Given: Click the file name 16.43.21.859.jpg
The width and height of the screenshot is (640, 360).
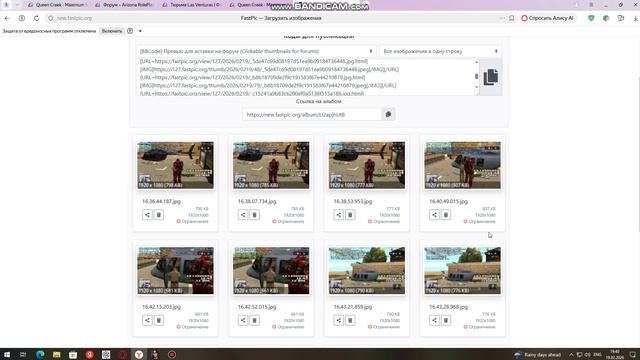Looking at the screenshot, I should point(353,307).
